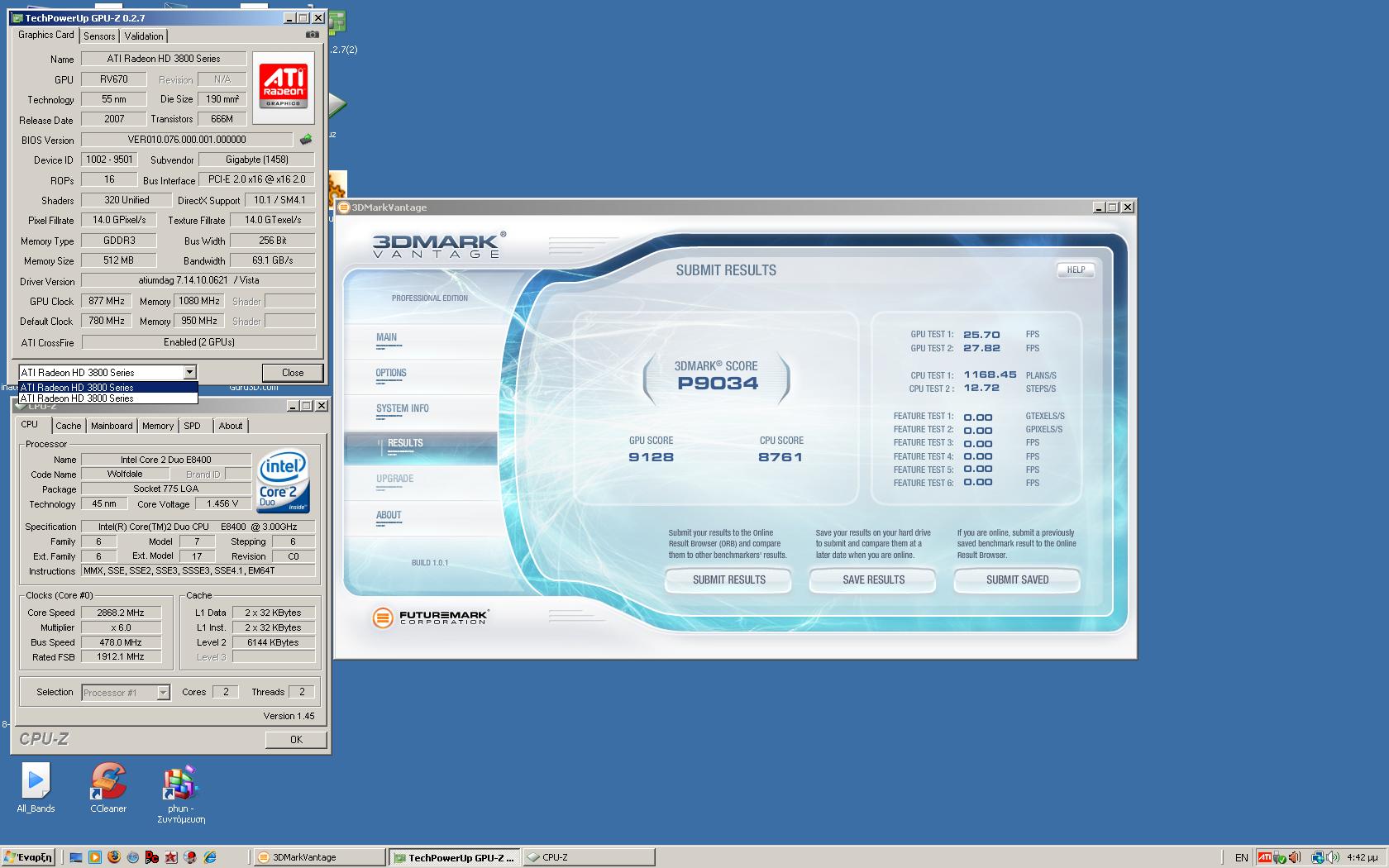The width and height of the screenshot is (1389, 868).
Task: Click the network connection tray icon
Action: 1318,857
